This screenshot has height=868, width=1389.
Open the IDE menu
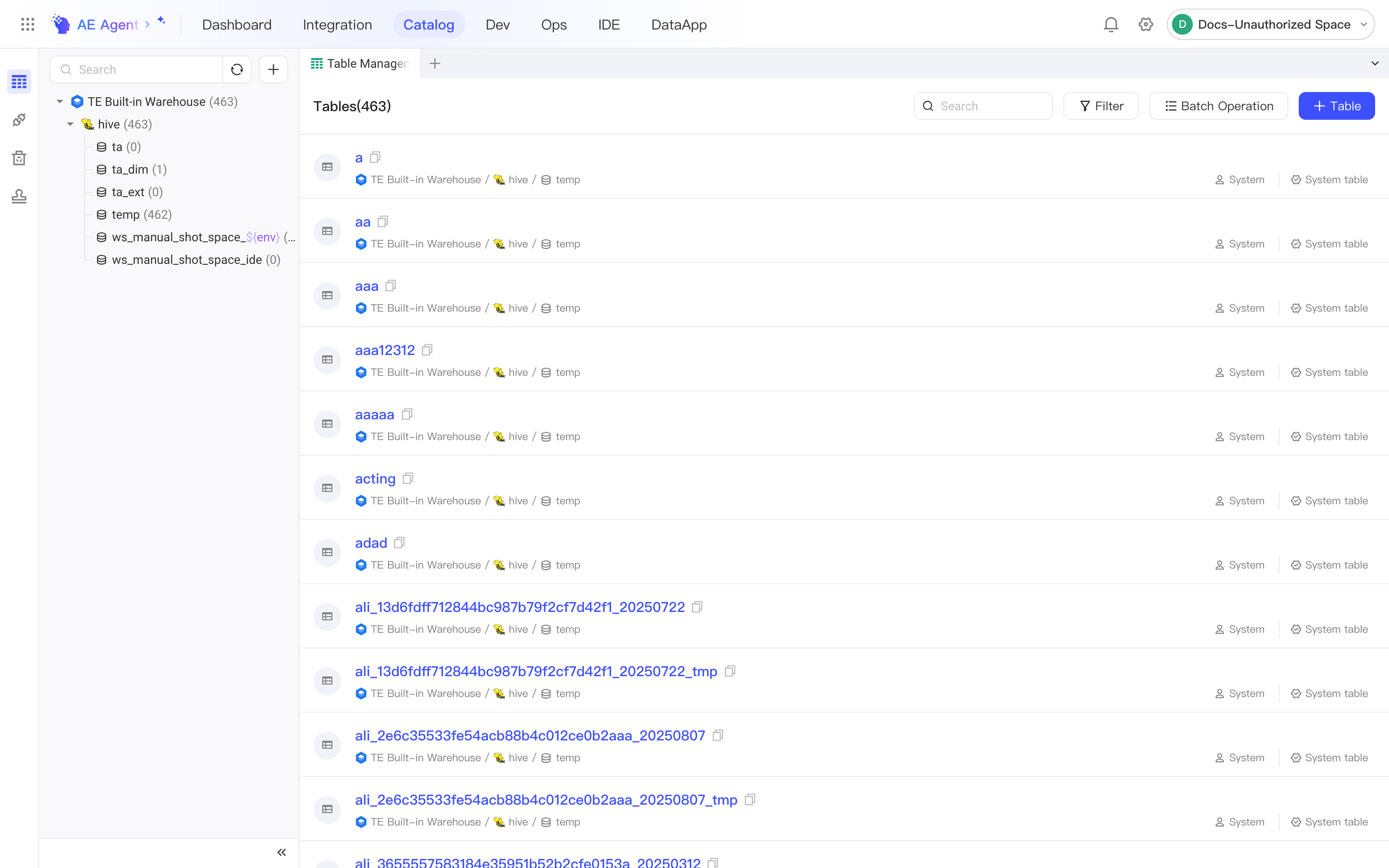click(x=609, y=25)
